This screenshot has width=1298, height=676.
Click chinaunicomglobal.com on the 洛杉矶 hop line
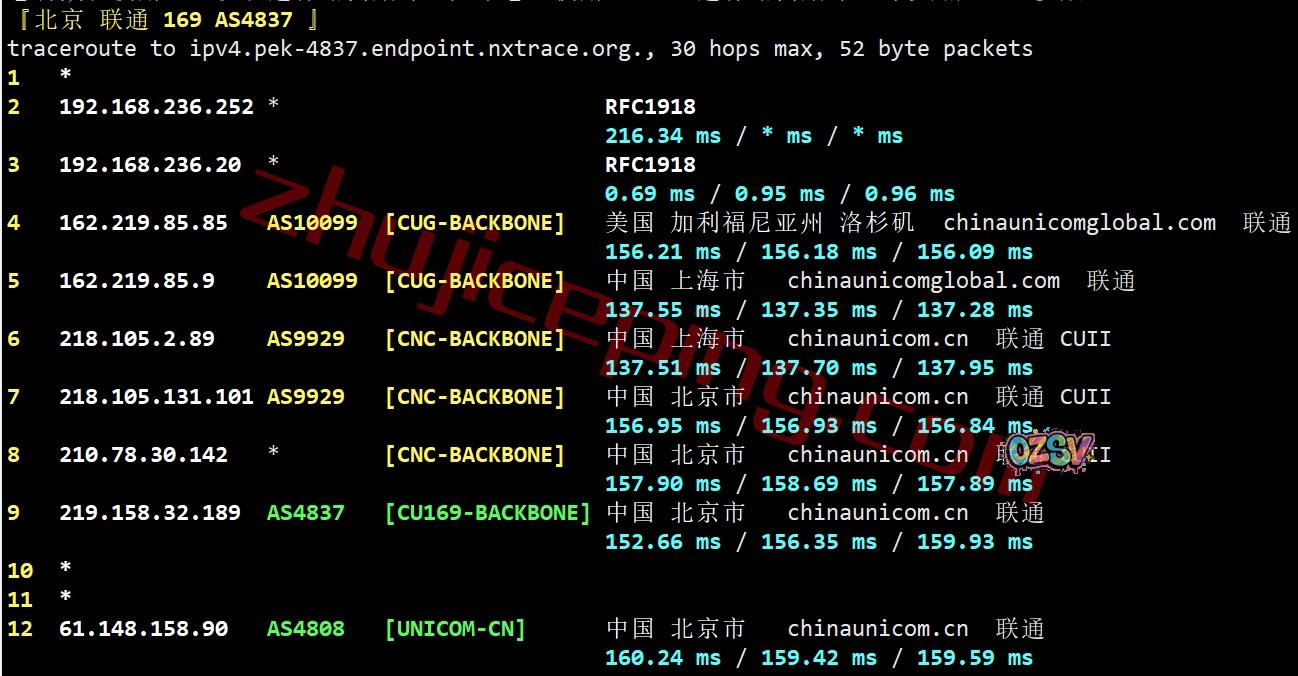coord(1079,222)
